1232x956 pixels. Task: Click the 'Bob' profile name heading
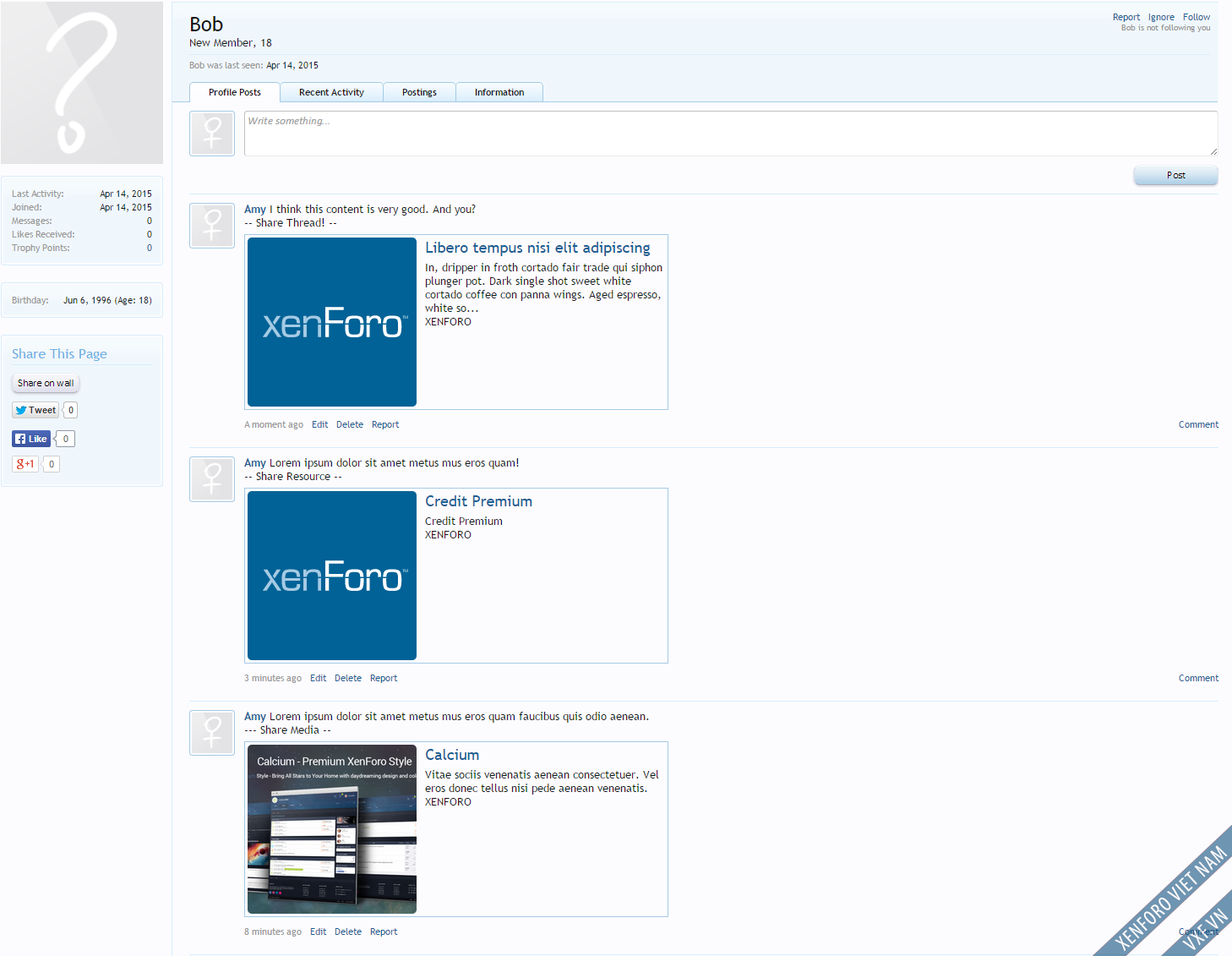(x=206, y=25)
